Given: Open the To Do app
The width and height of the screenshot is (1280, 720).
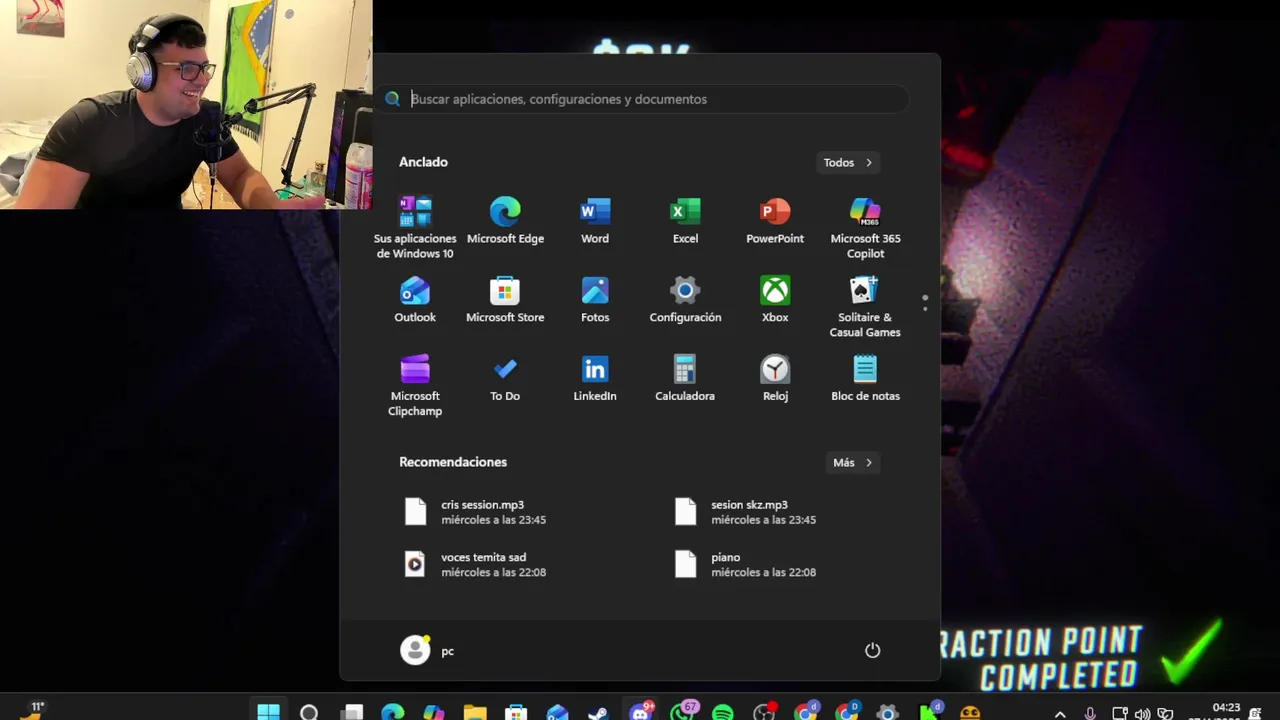Looking at the screenshot, I should (505, 379).
